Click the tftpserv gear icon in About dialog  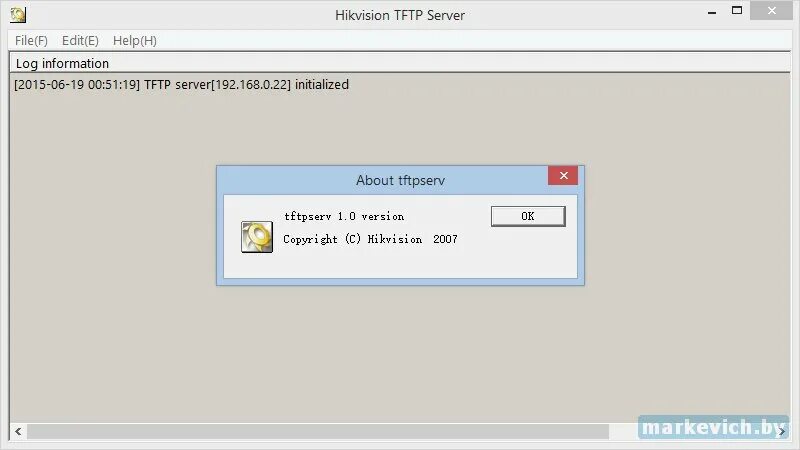coord(257,237)
